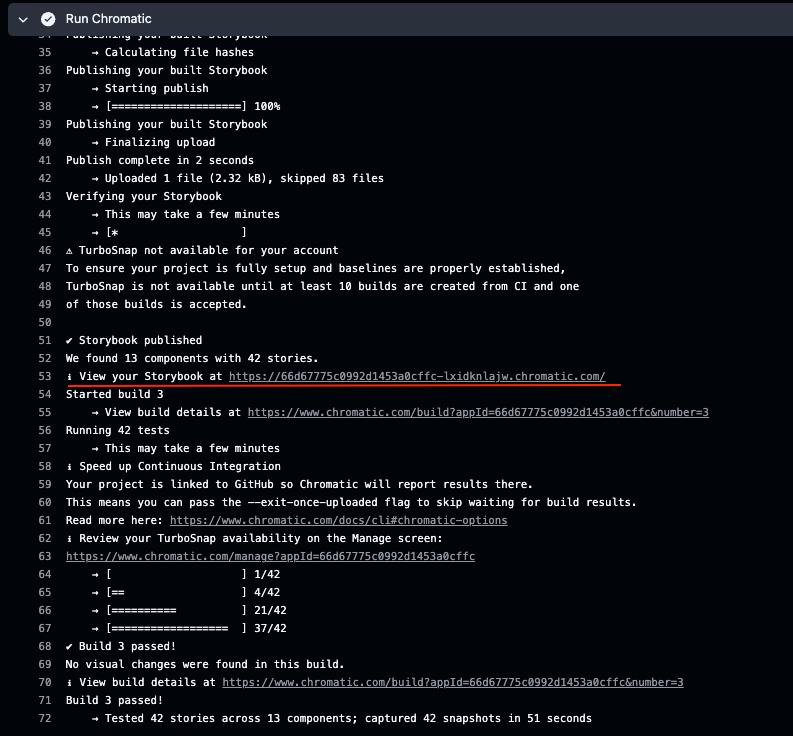Click line number 41
This screenshot has width=793, height=736.
click(x=45, y=160)
